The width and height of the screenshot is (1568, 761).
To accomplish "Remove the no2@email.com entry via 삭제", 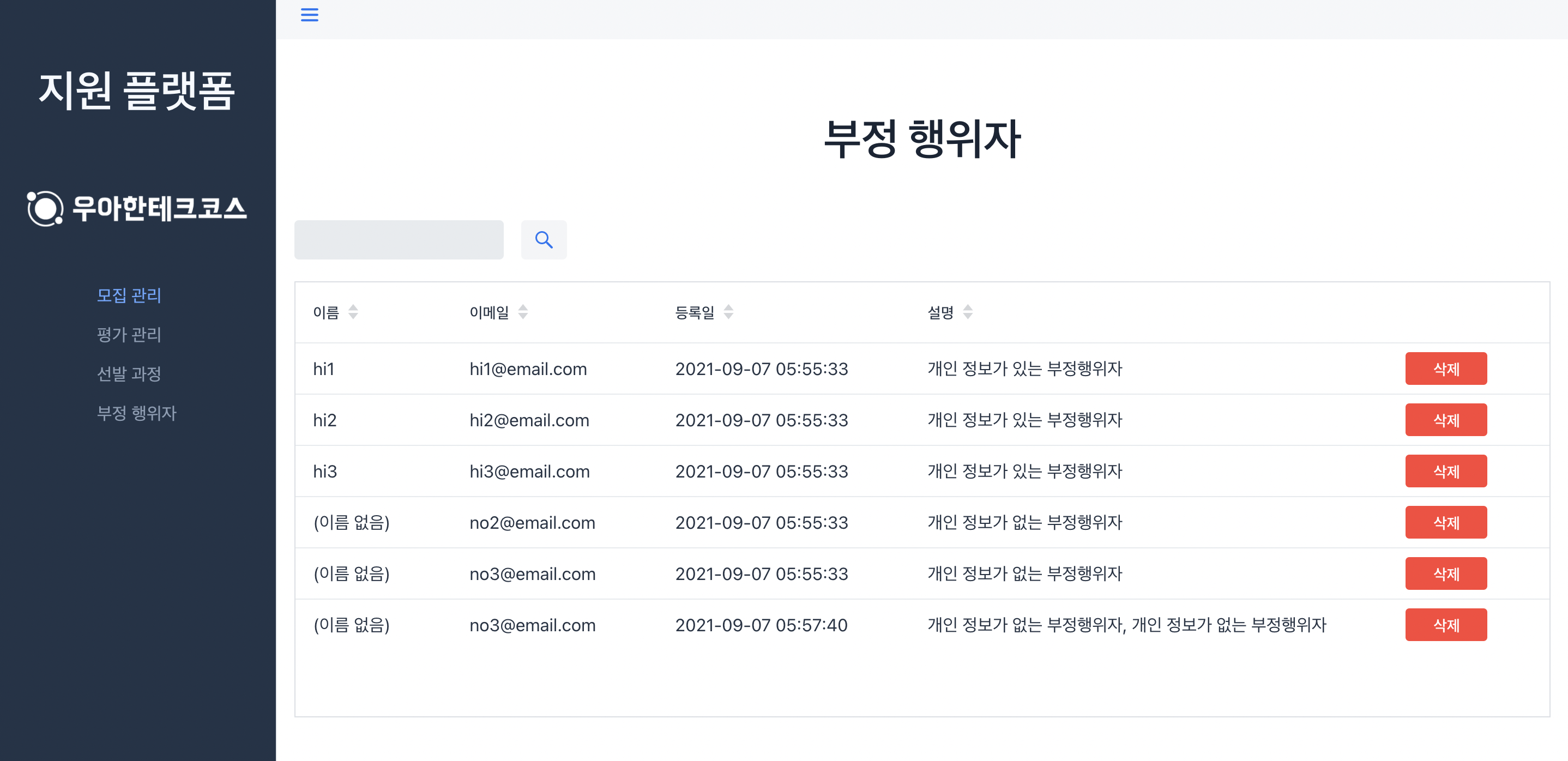I will coord(1446,522).
